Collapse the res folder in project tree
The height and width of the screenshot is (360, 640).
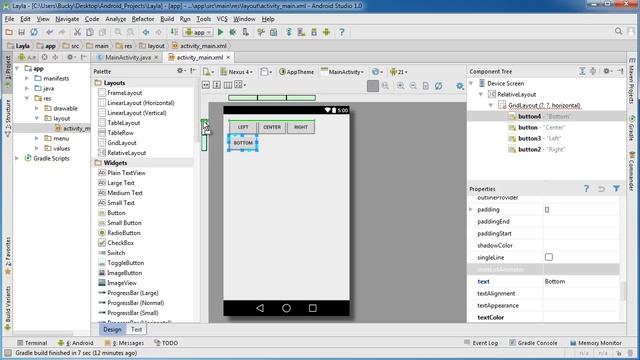(27, 98)
